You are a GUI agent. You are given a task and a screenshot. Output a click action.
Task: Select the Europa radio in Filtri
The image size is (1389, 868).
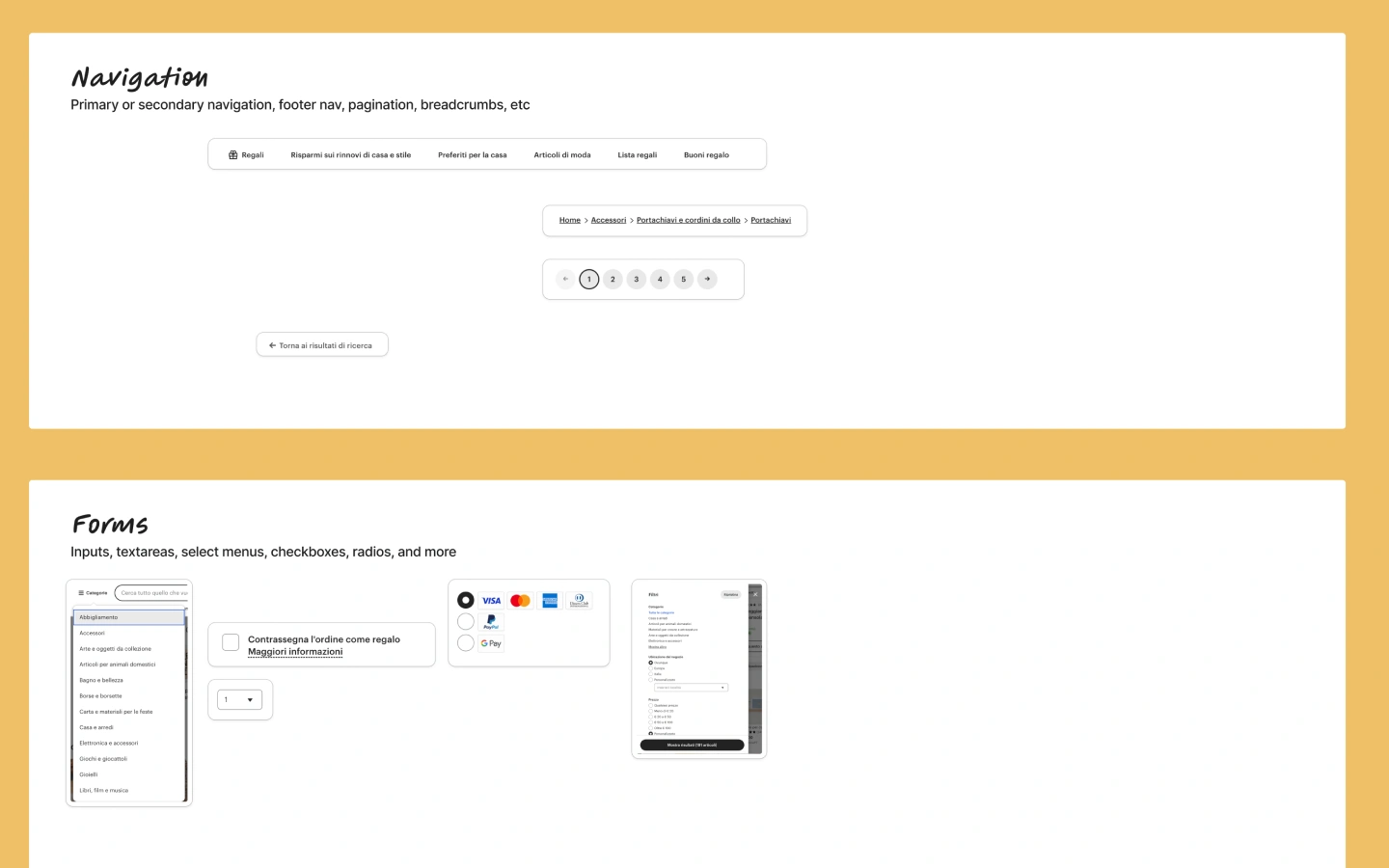(x=650, y=668)
